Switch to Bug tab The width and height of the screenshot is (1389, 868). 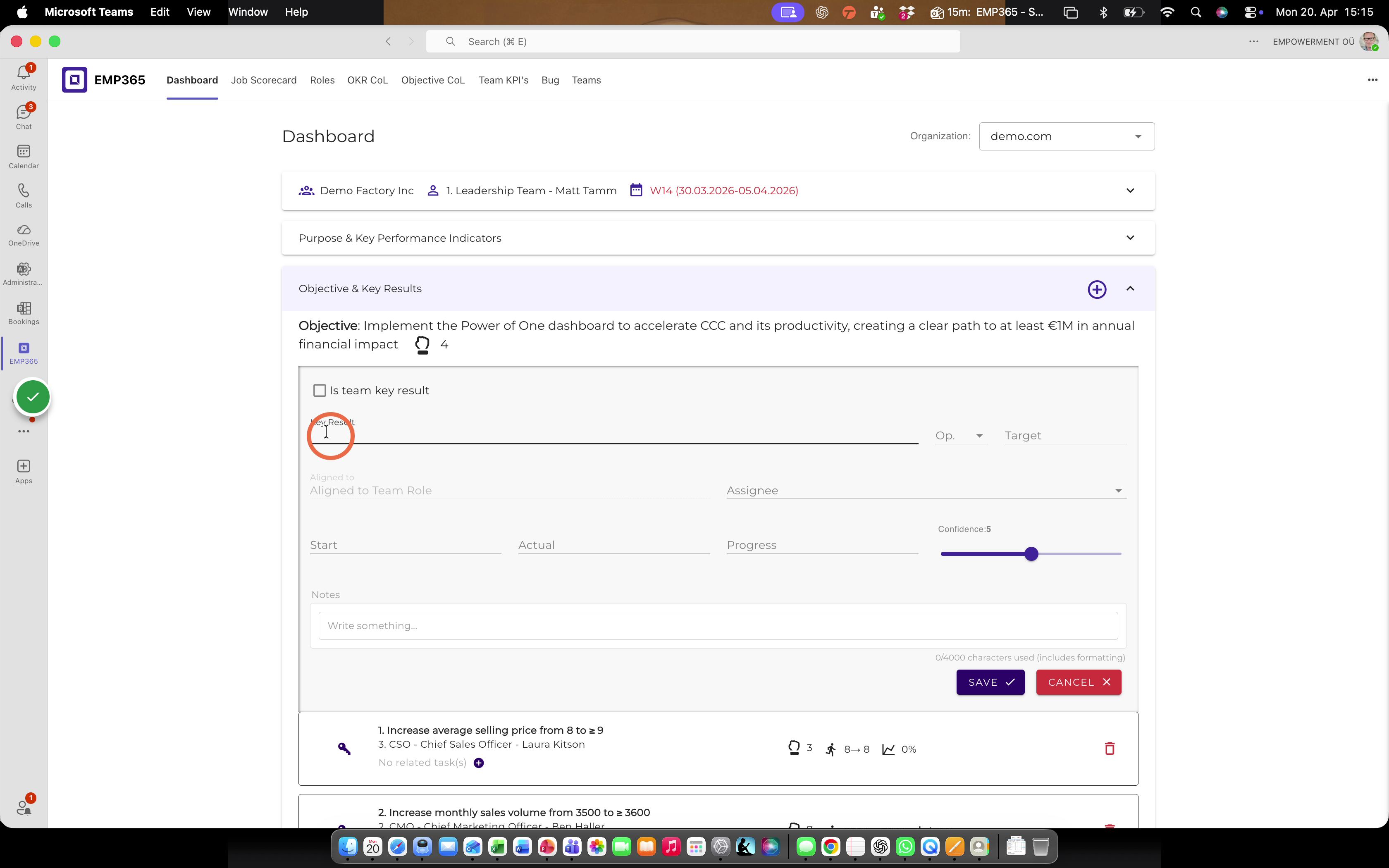[550, 80]
